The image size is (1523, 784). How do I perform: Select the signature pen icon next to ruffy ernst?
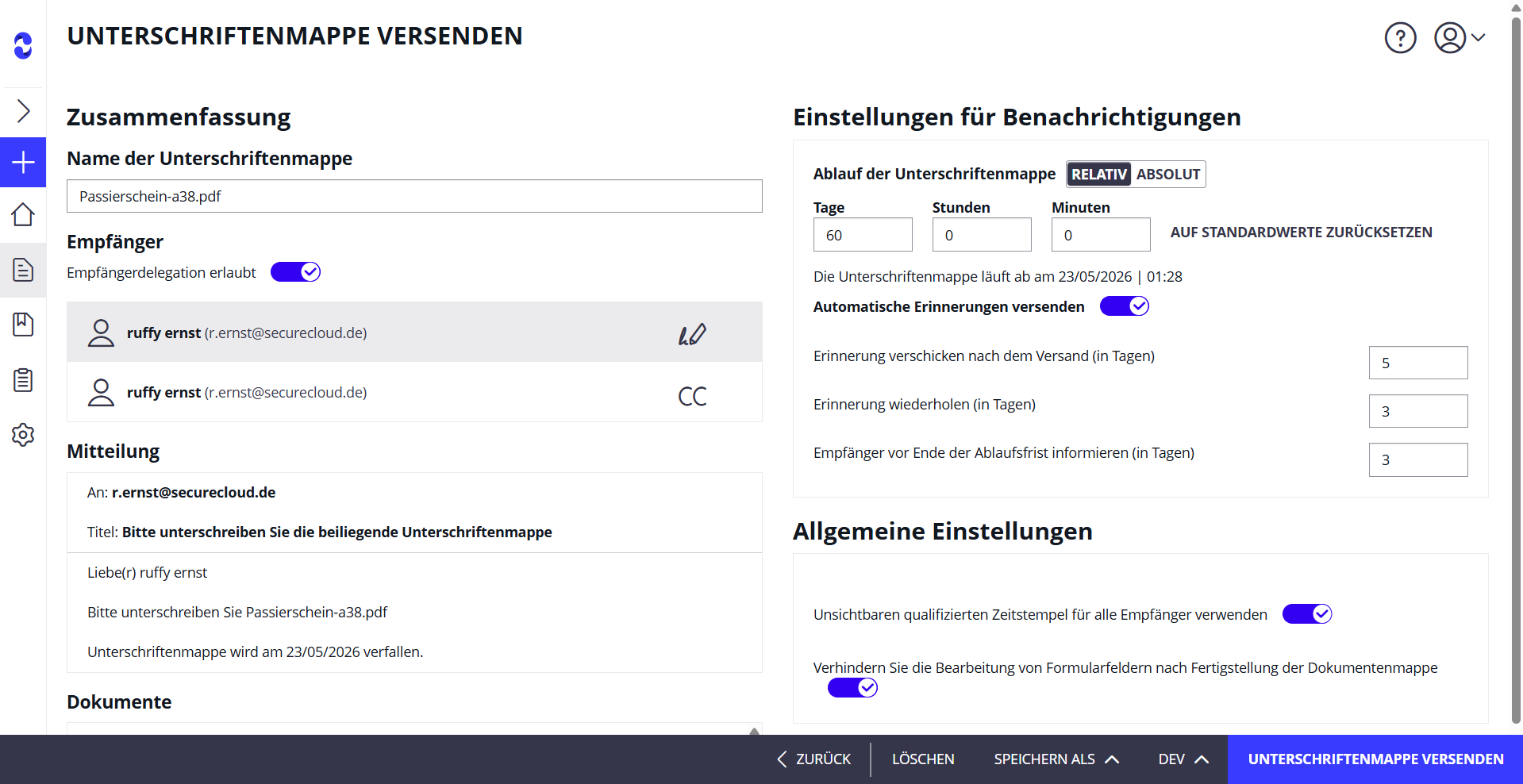691,333
